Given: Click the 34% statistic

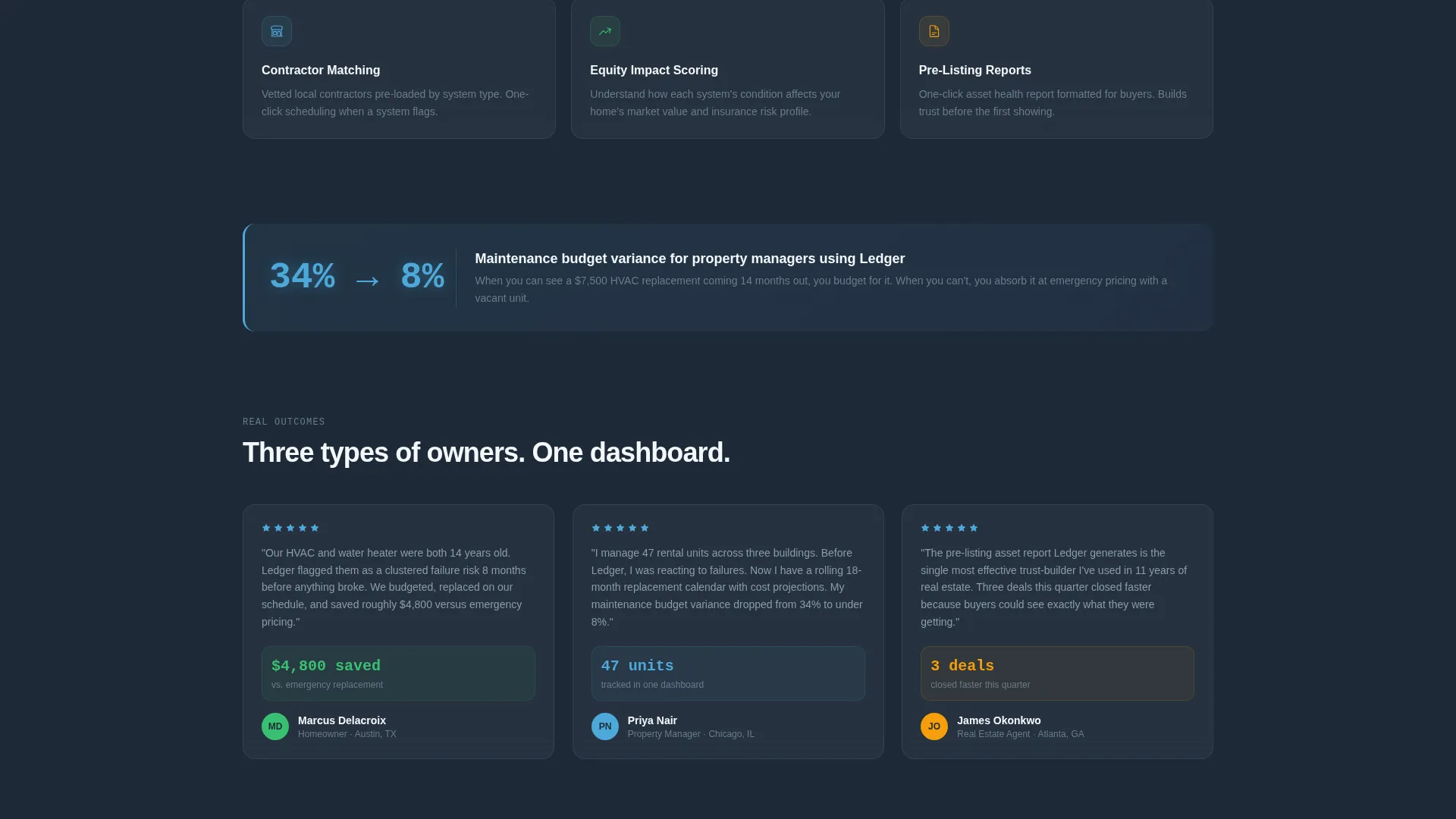Looking at the screenshot, I should 303,276.
